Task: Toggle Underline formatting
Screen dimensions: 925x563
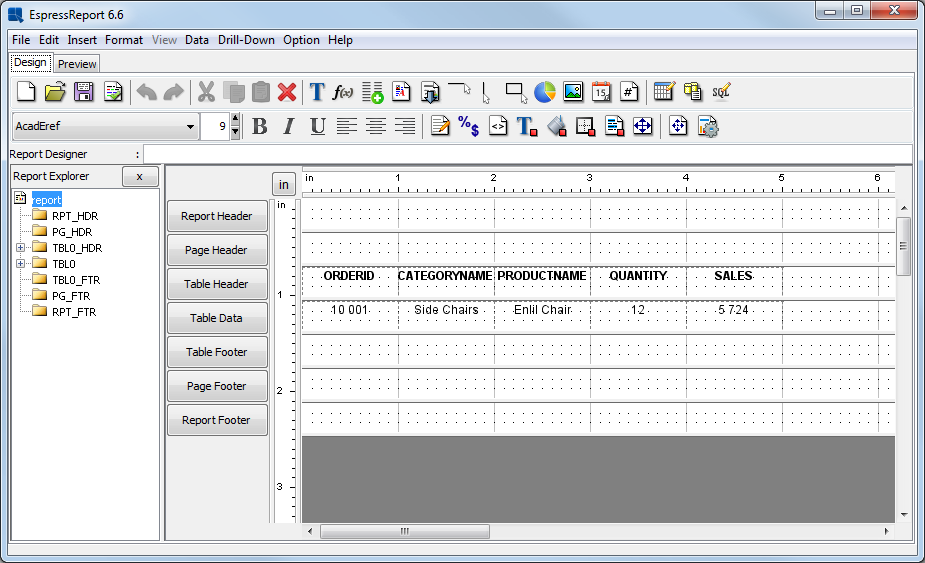Action: [x=317, y=126]
